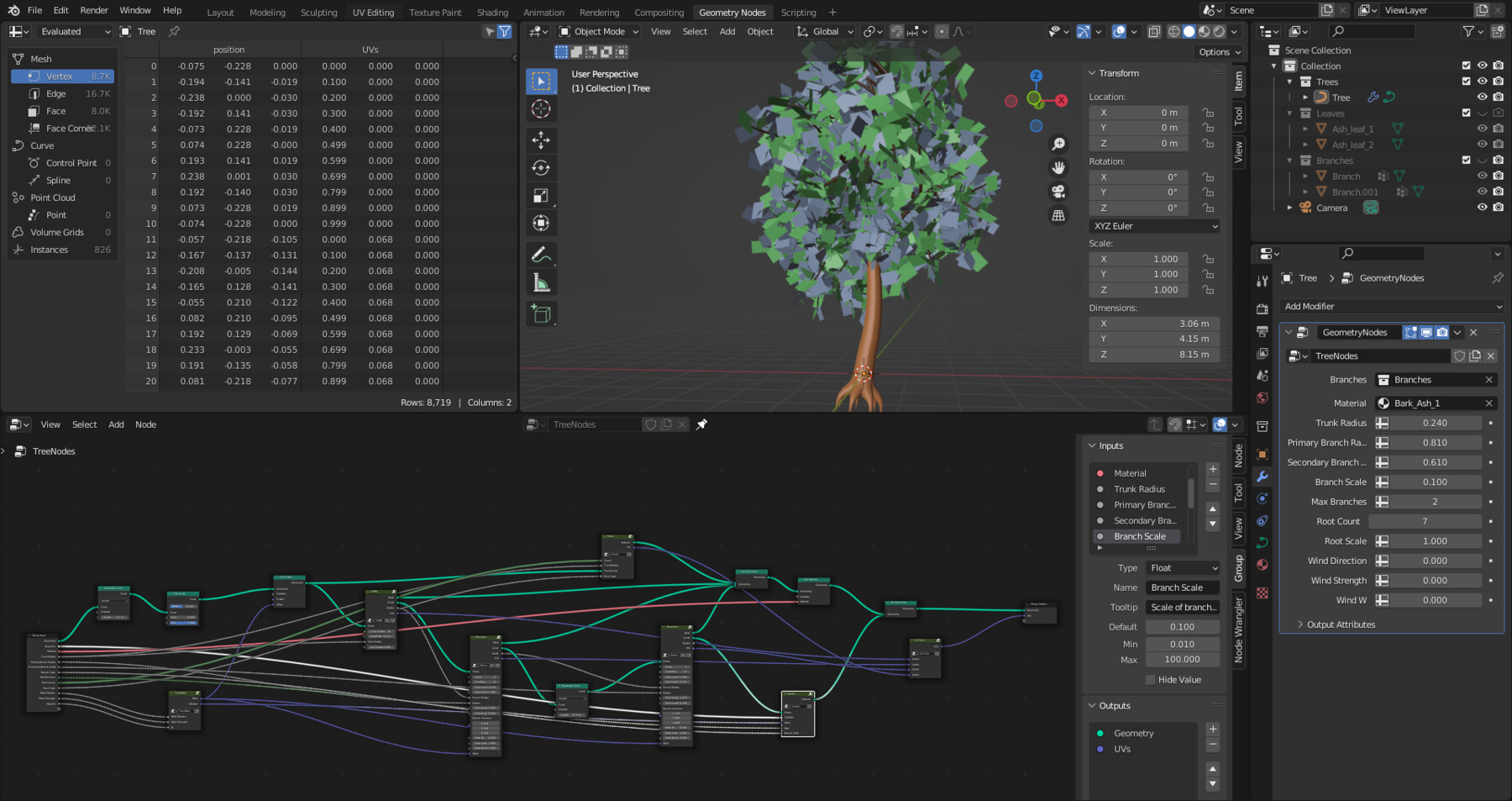Select the Measure tool
This screenshot has height=801, width=1512.
click(x=542, y=281)
